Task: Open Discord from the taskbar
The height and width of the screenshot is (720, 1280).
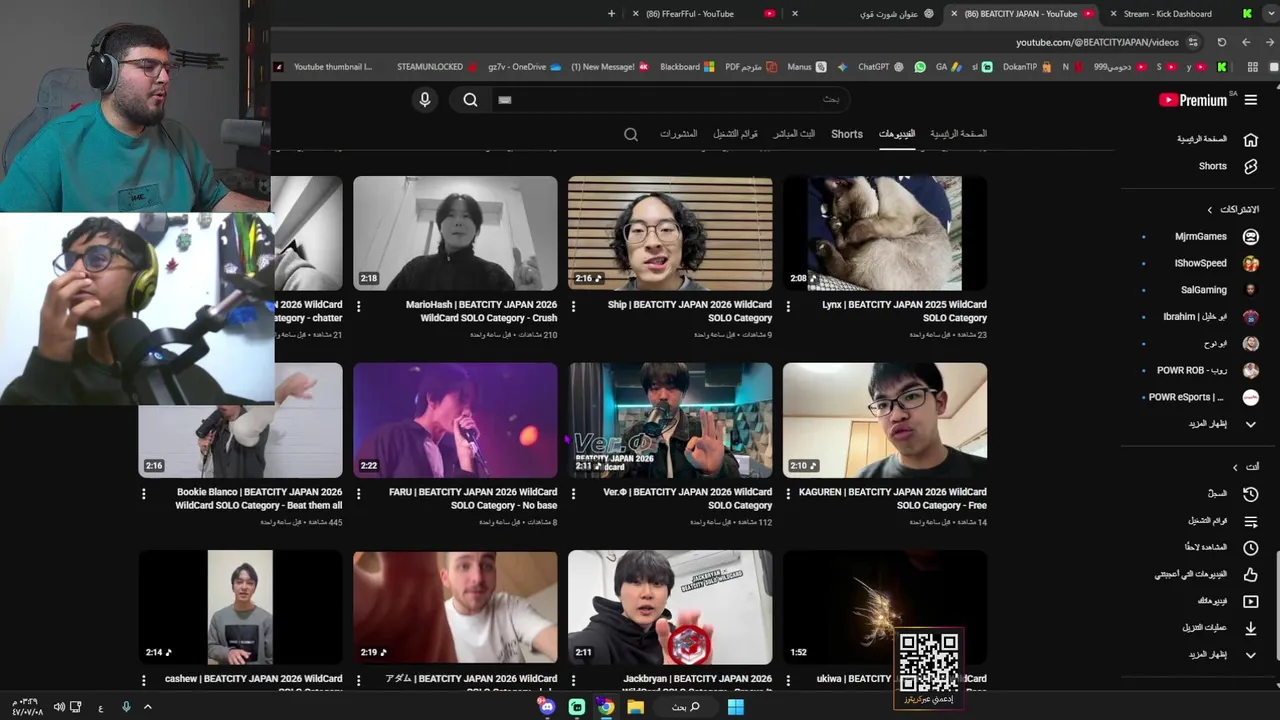Action: tap(547, 707)
